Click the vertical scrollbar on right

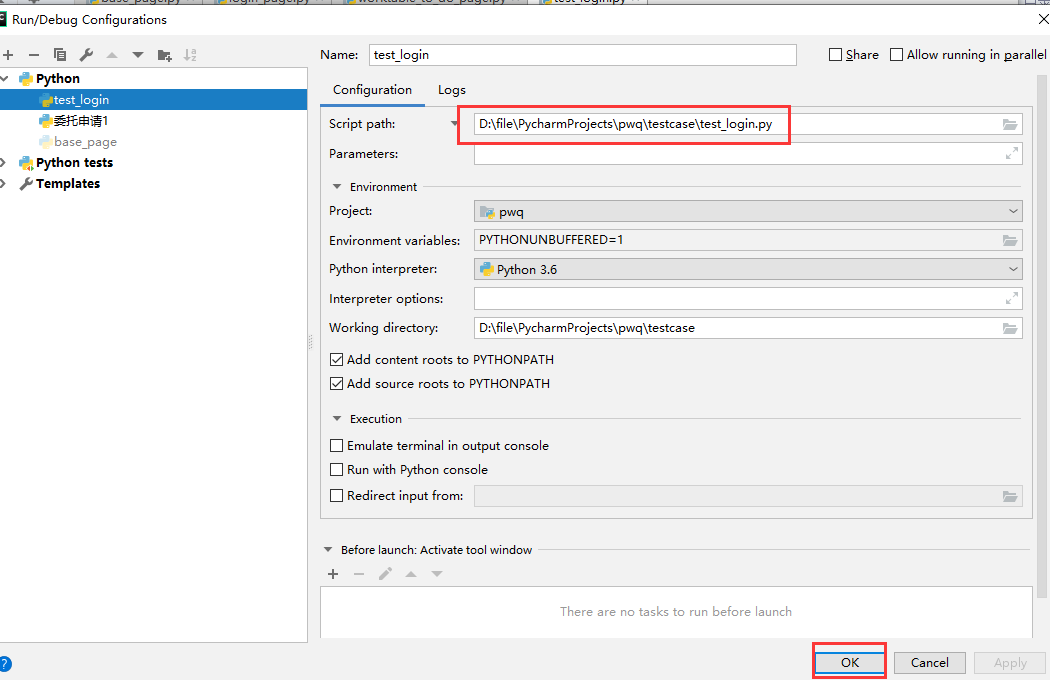(x=1041, y=335)
